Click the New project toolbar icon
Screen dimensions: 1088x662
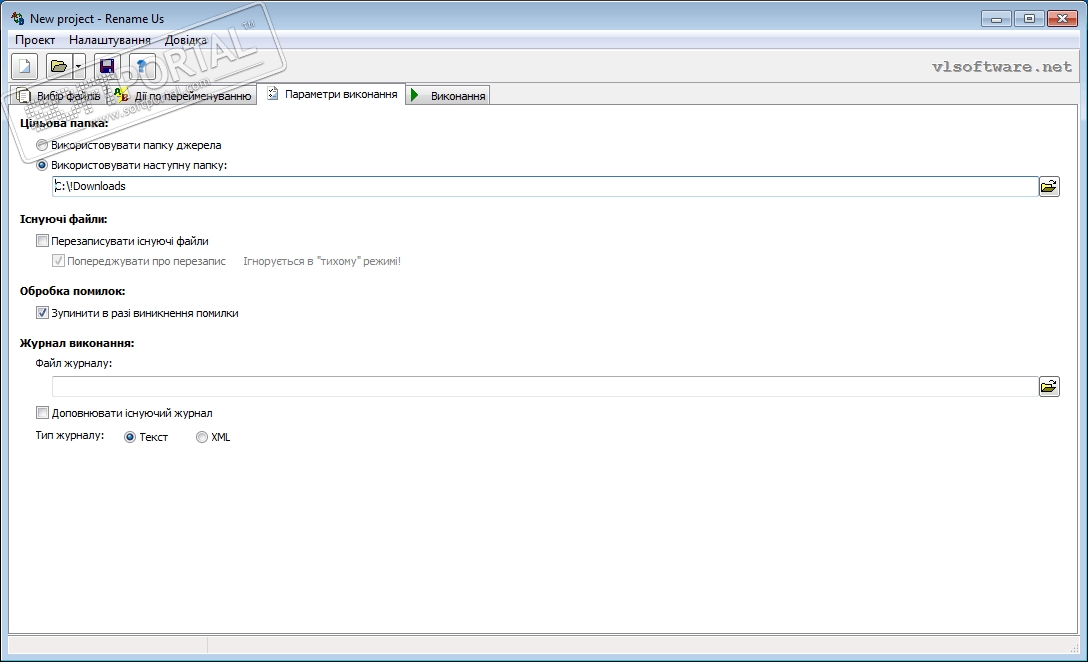coord(24,67)
